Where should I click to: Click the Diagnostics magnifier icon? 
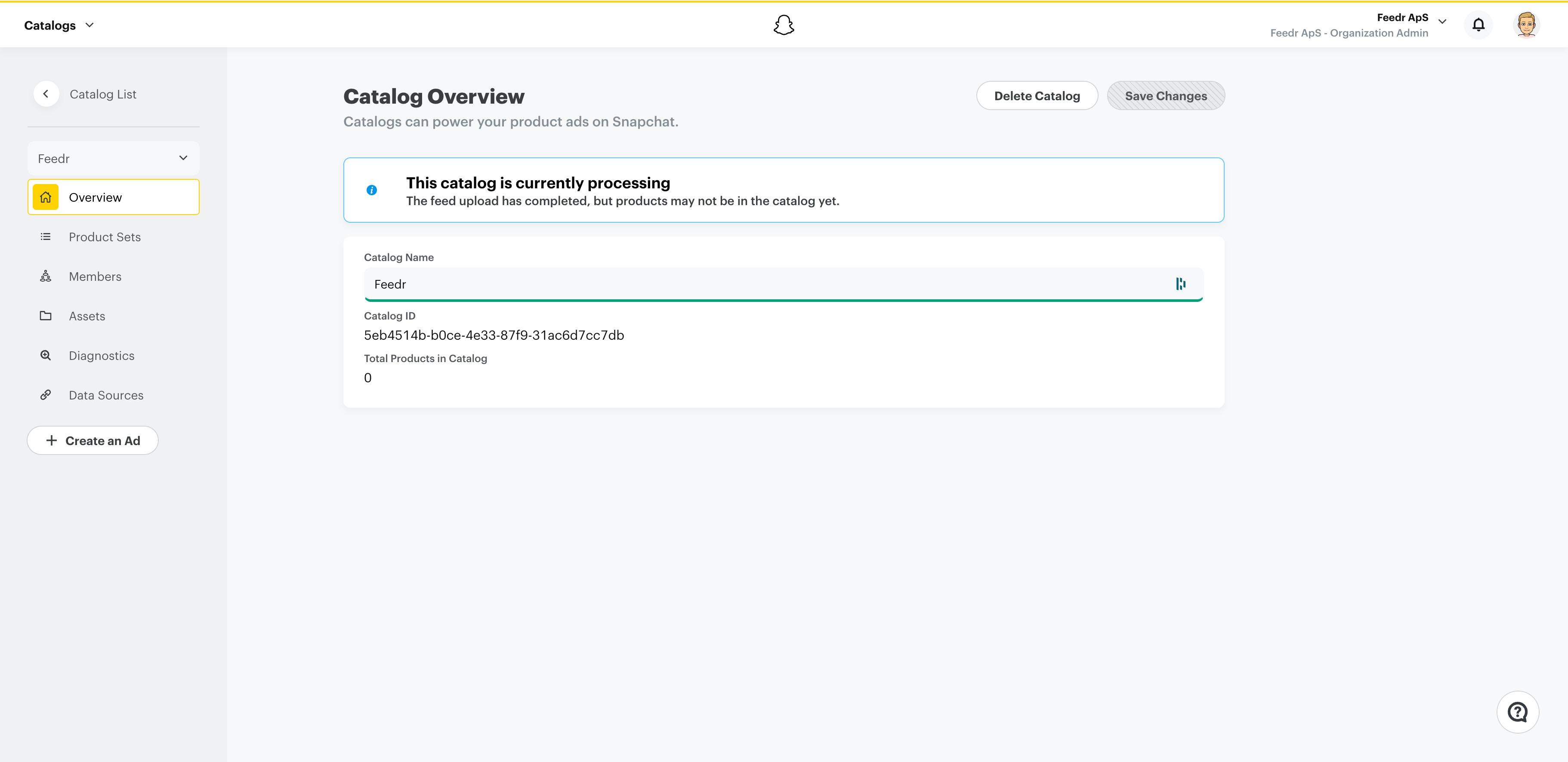tap(46, 355)
